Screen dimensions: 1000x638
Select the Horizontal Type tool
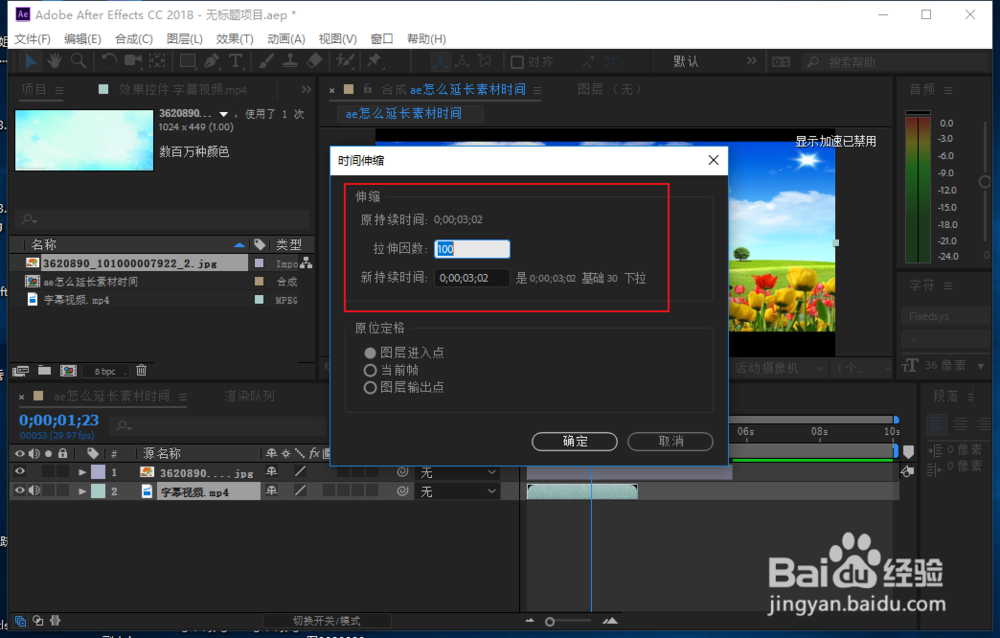(x=233, y=62)
